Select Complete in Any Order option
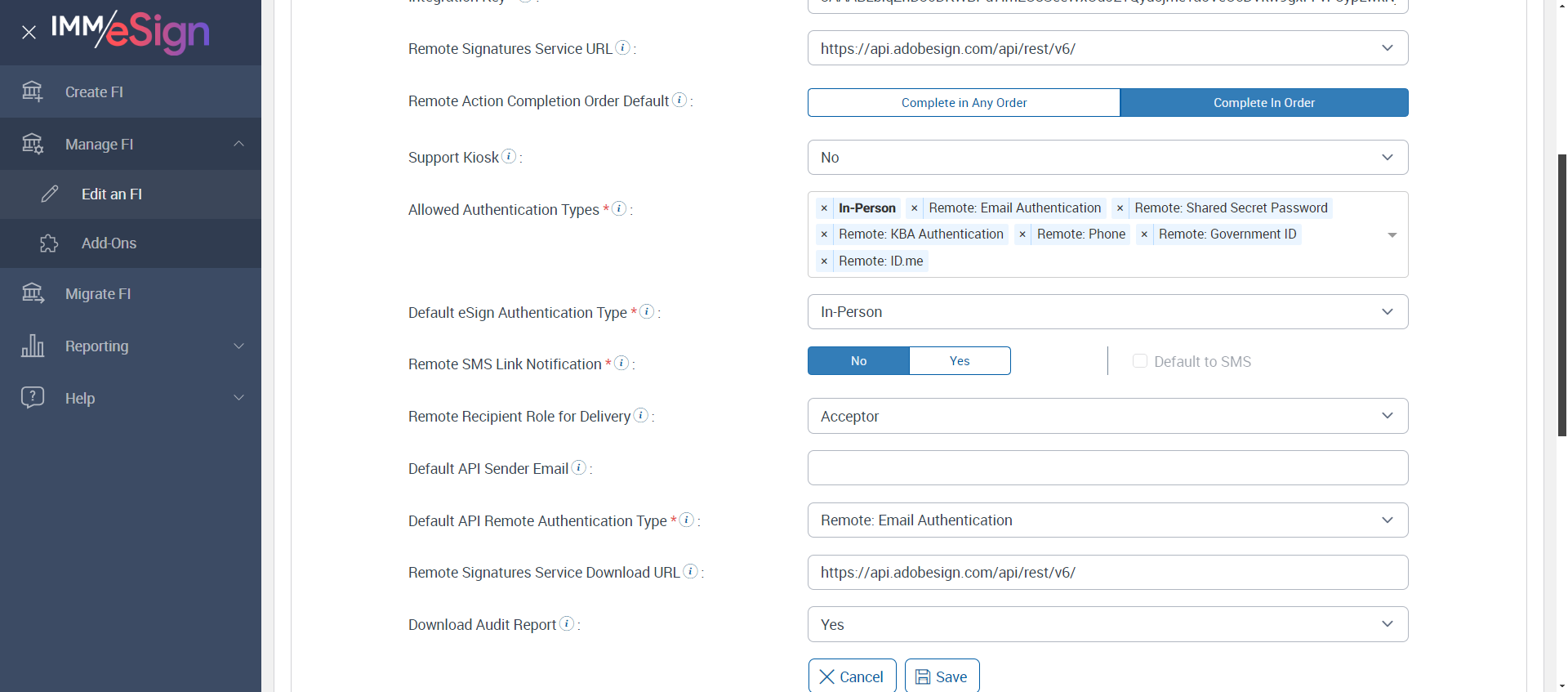 coord(964,103)
